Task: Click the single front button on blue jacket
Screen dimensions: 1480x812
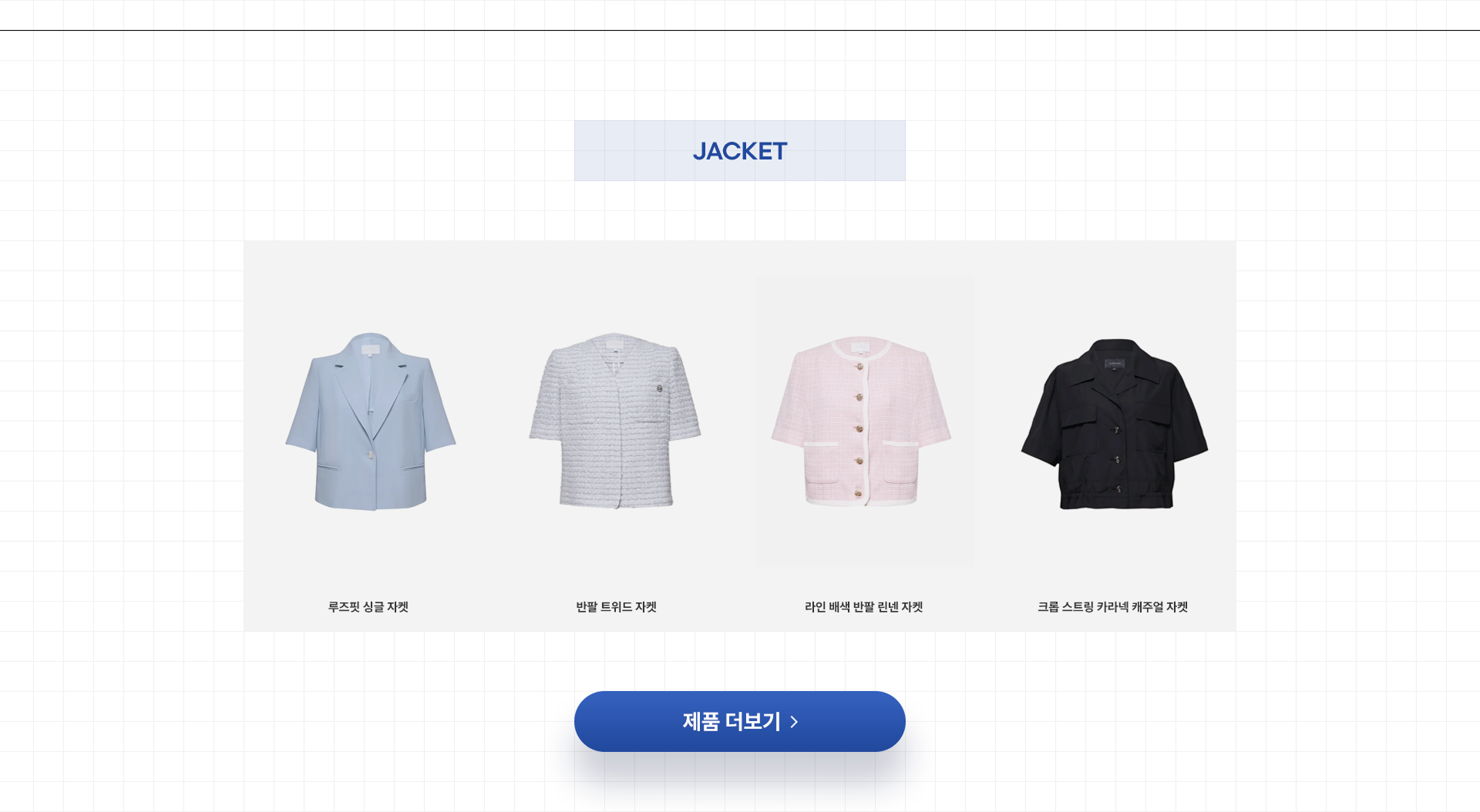Action: (372, 455)
